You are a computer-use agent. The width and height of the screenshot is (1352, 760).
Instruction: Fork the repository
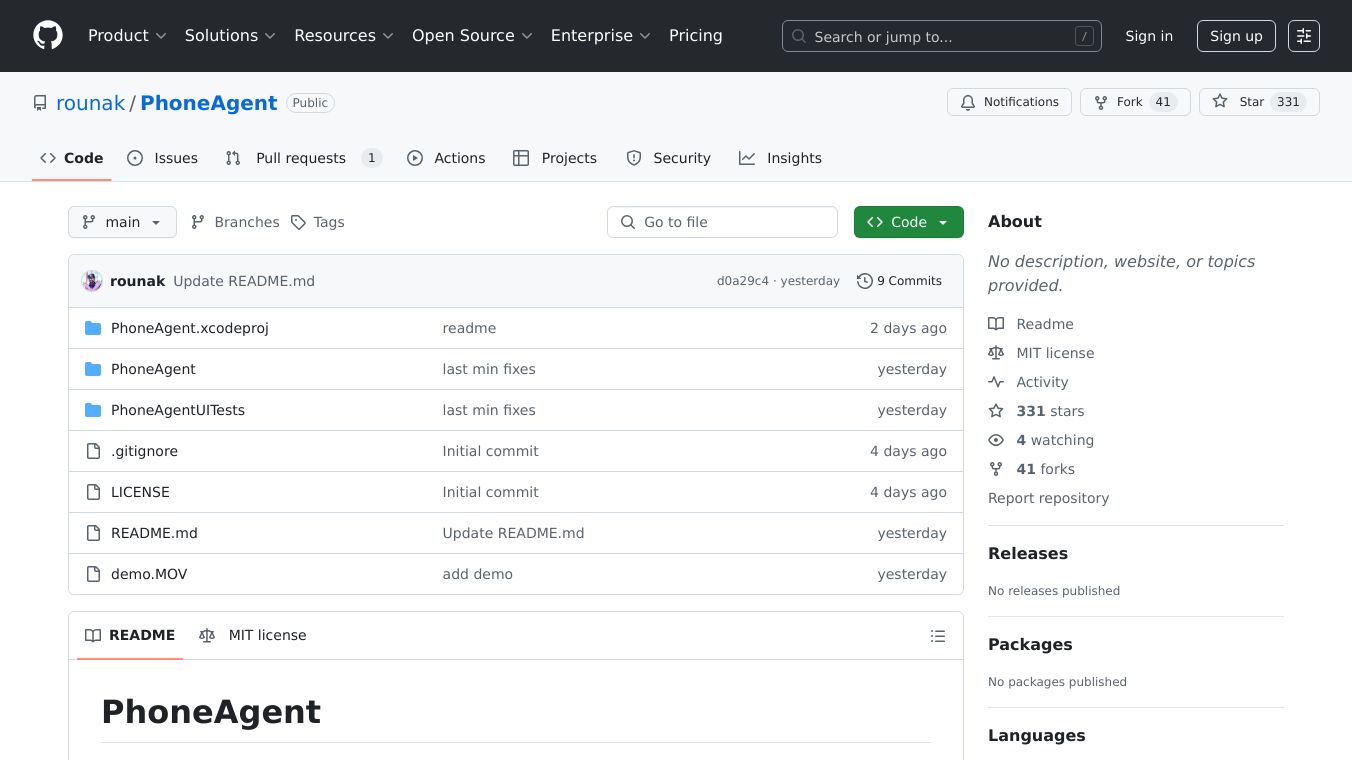click(1118, 102)
